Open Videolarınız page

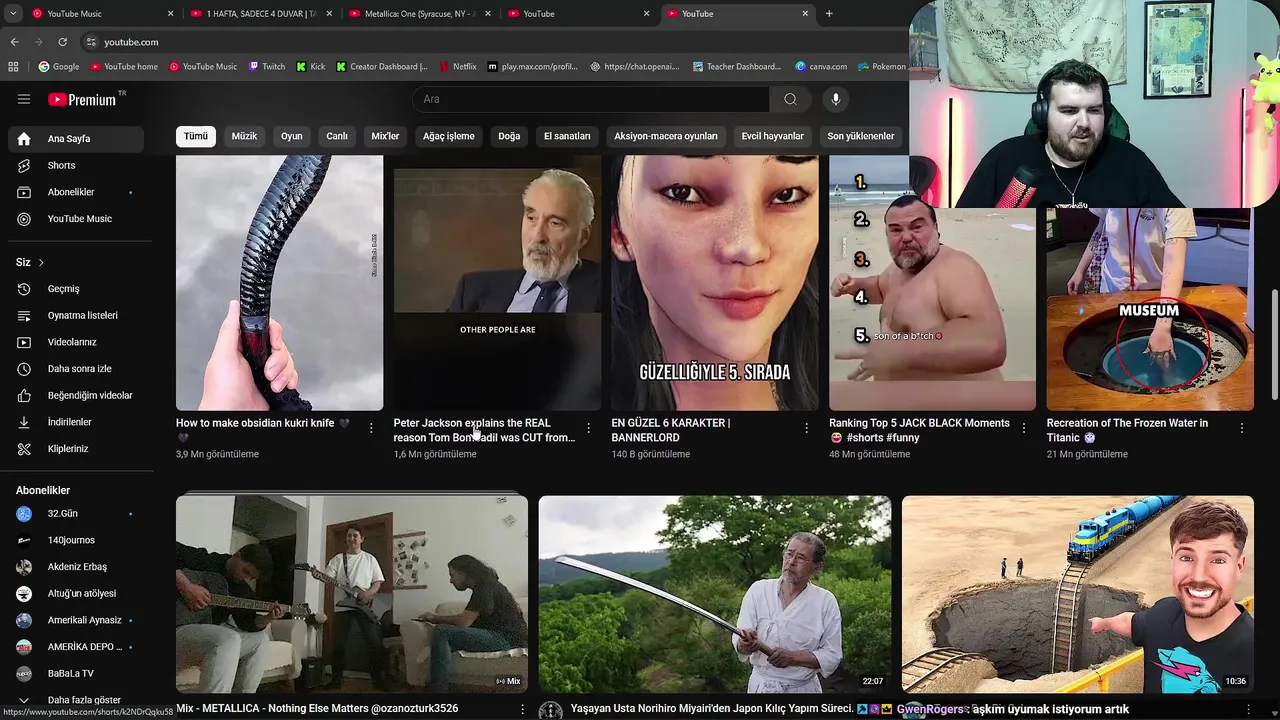tap(76, 342)
